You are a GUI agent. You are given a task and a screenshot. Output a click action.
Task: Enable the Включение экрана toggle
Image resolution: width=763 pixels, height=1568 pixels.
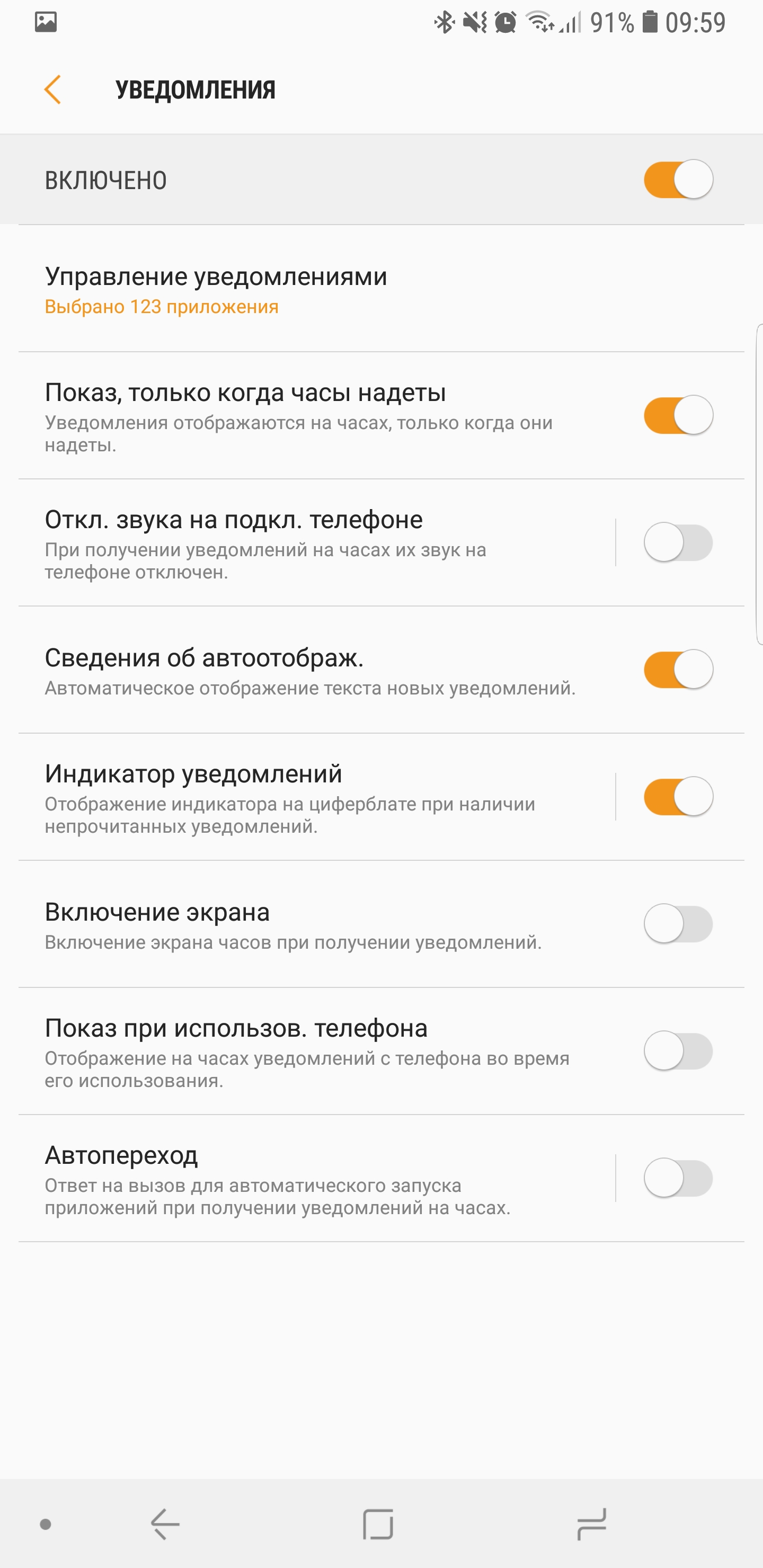678,924
